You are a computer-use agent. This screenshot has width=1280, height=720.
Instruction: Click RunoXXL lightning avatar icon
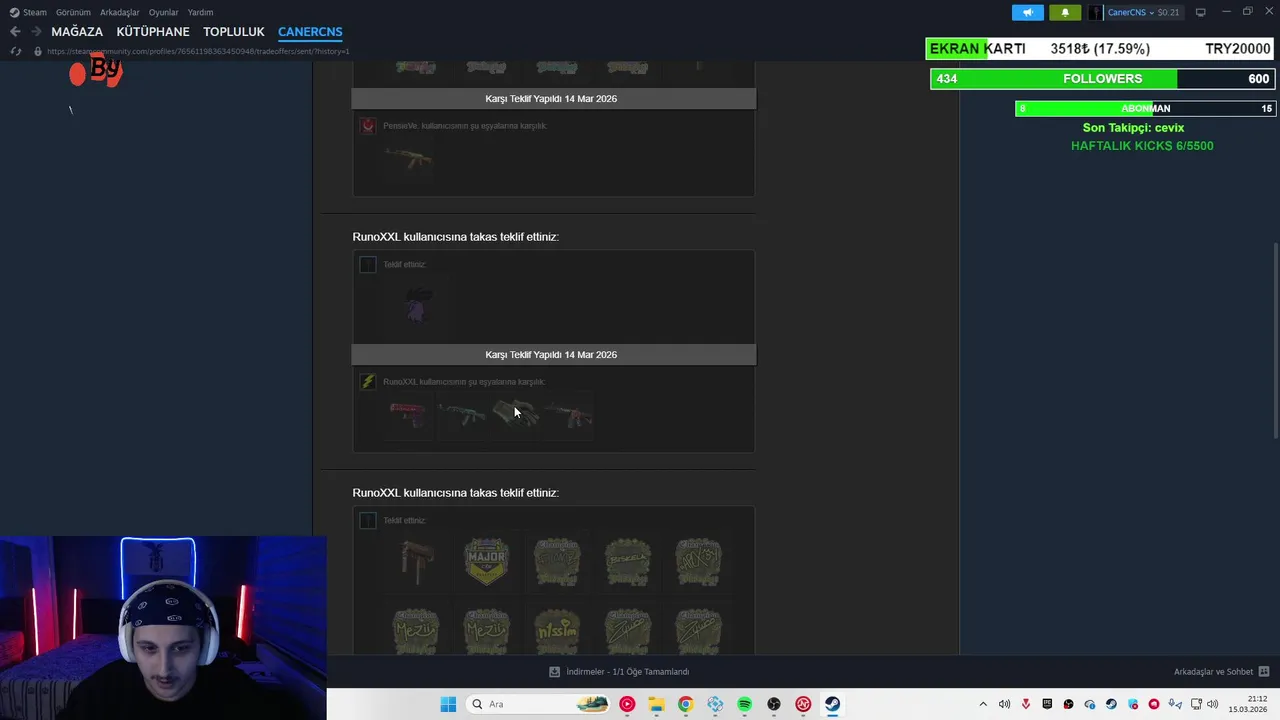(368, 382)
